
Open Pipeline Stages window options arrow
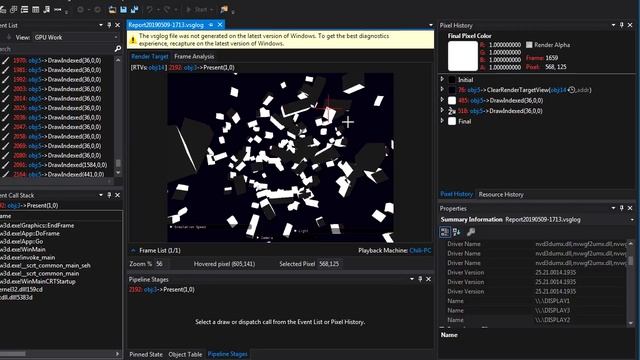click(x=412, y=279)
